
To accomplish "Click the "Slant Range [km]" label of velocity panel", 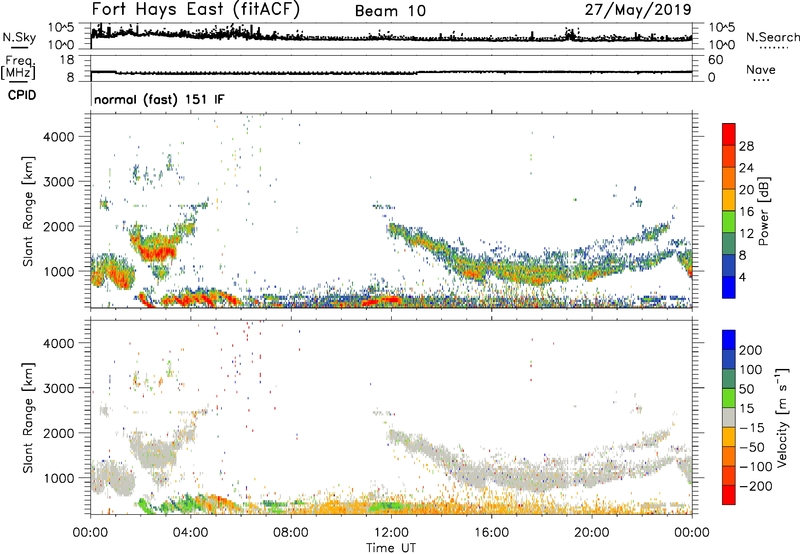I will pos(28,418).
